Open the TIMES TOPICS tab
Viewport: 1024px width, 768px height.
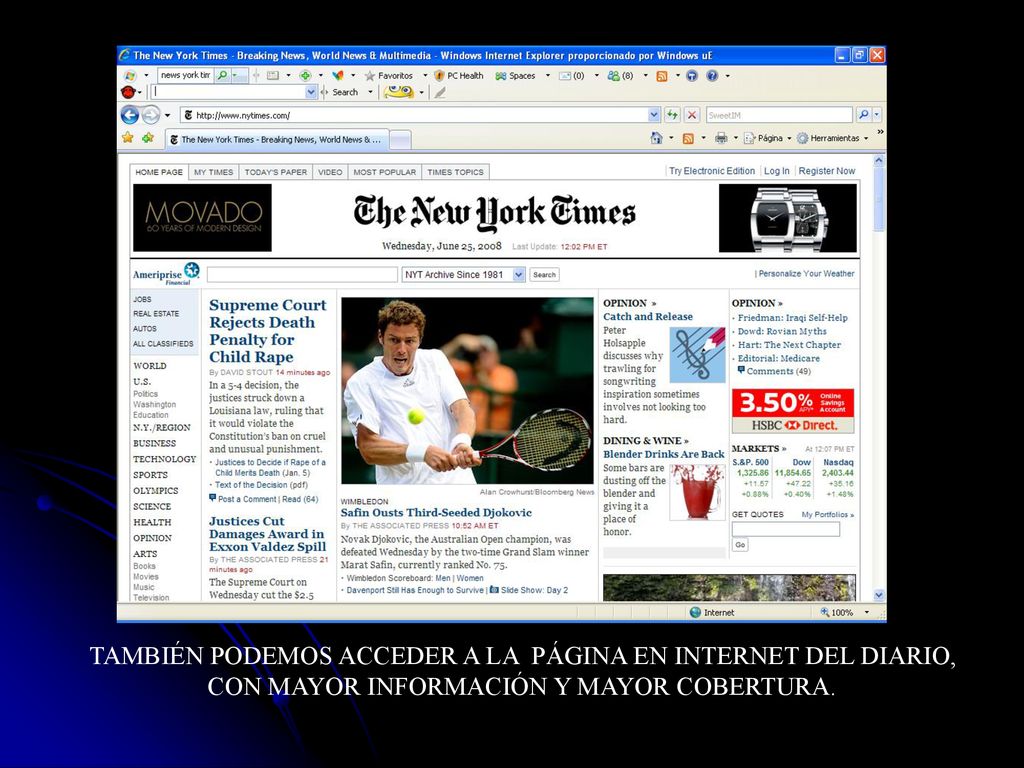point(455,172)
